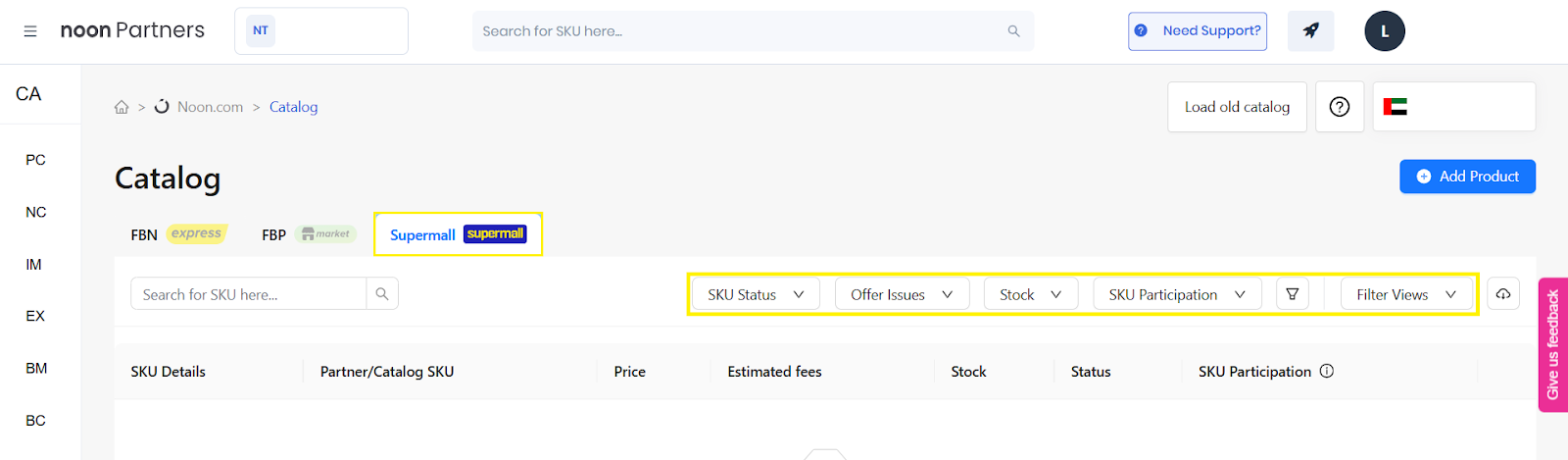This screenshot has height=460, width=1568.
Task: Open the L user profile avatar
Action: click(1385, 31)
